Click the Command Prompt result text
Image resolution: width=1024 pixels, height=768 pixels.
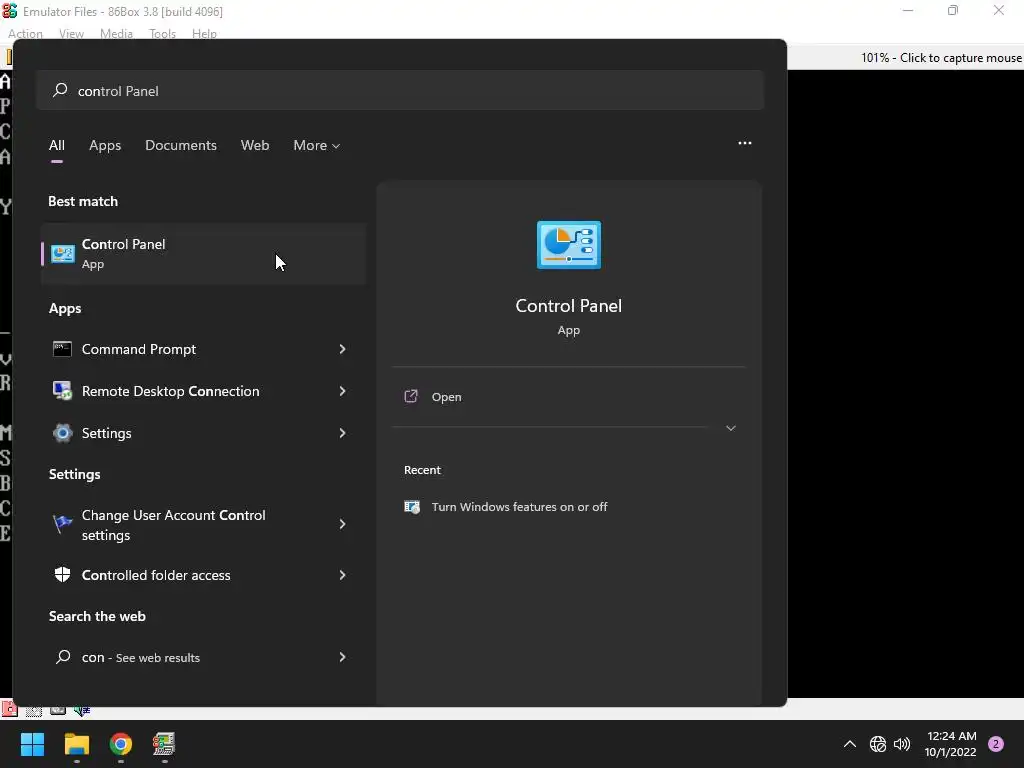point(138,349)
